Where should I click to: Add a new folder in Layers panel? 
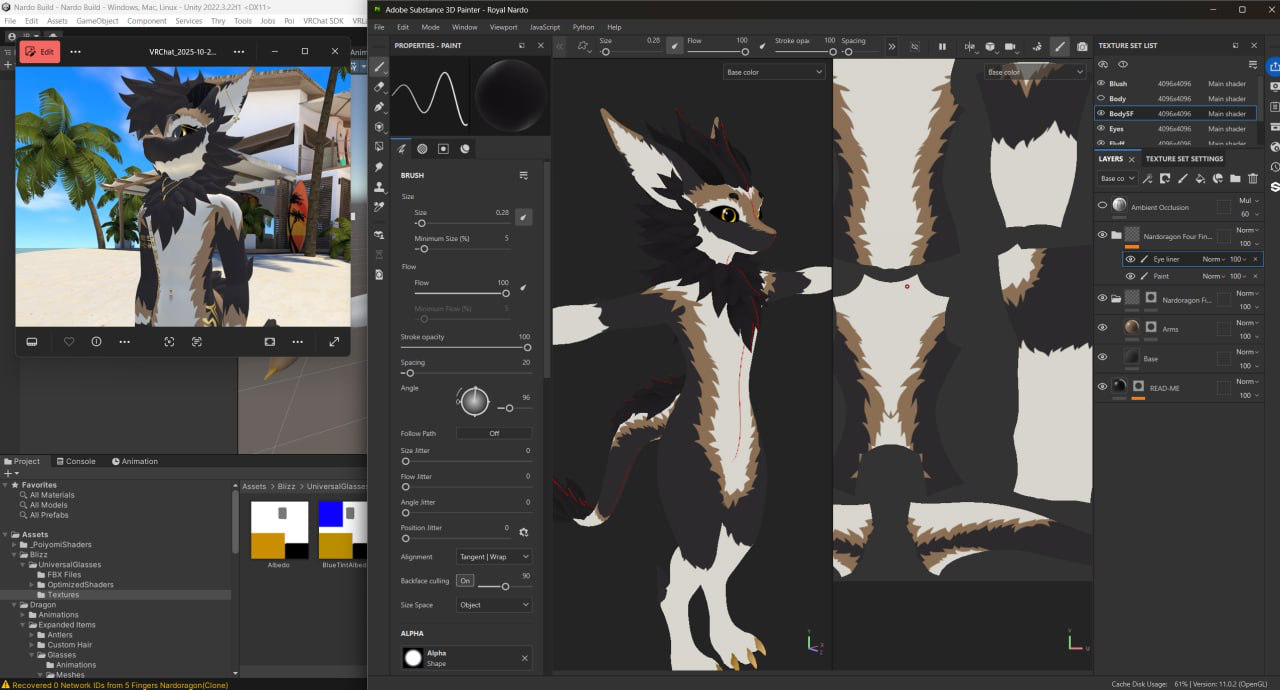(x=1235, y=179)
